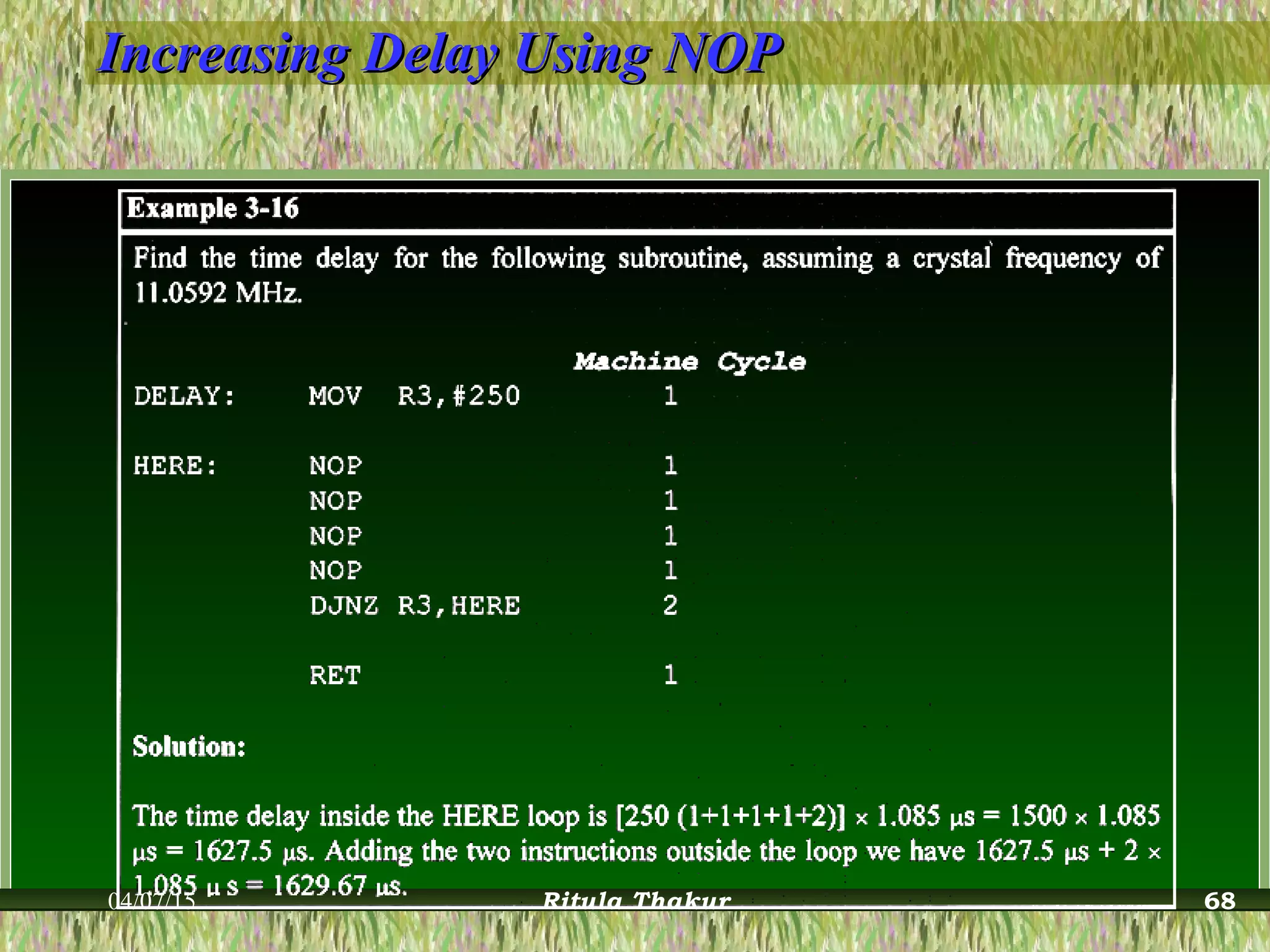The width and height of the screenshot is (1270, 952).
Task: Click the first NOP after HERE label
Action: coord(335,466)
